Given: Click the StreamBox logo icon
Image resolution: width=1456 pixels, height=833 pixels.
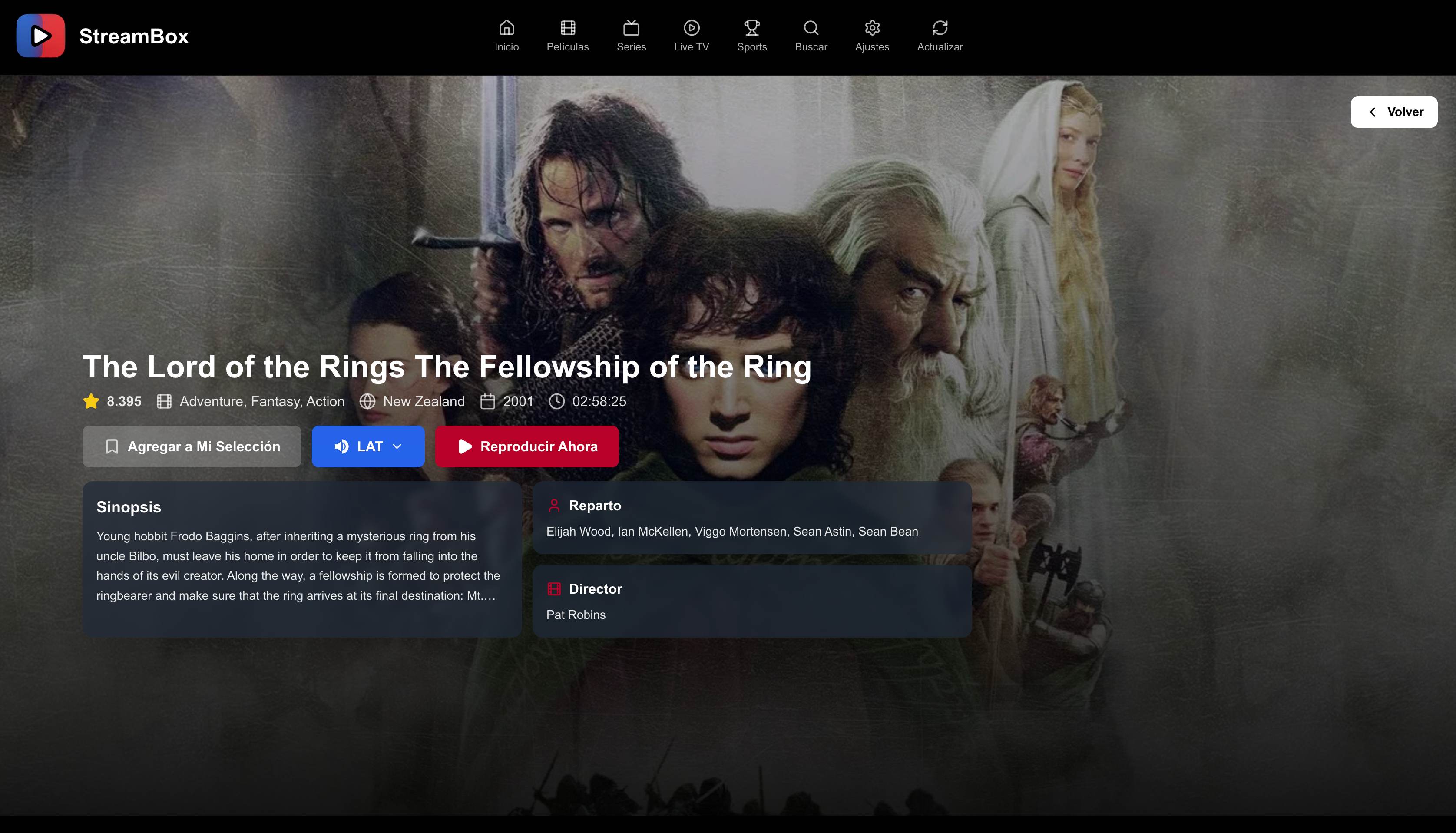Looking at the screenshot, I should click(x=41, y=36).
